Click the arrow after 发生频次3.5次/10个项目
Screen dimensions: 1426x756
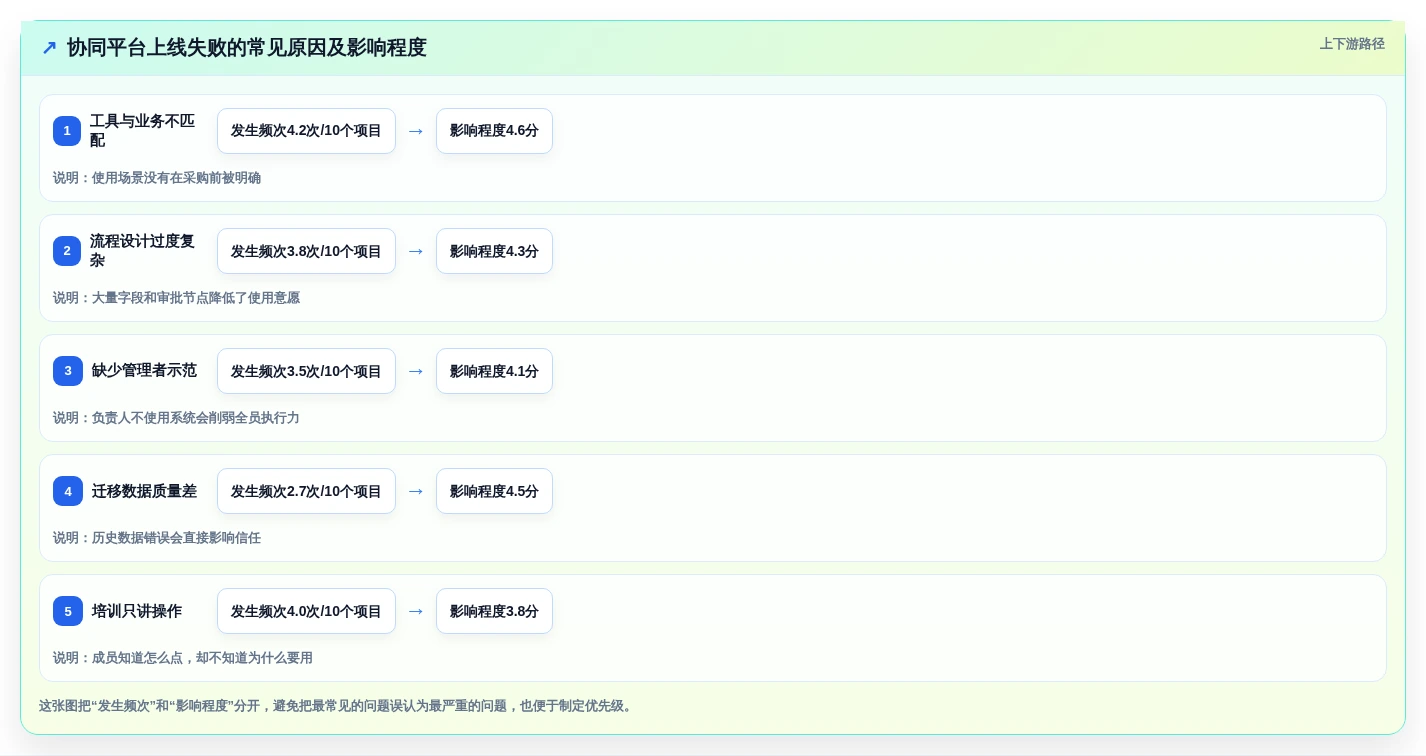(x=416, y=371)
